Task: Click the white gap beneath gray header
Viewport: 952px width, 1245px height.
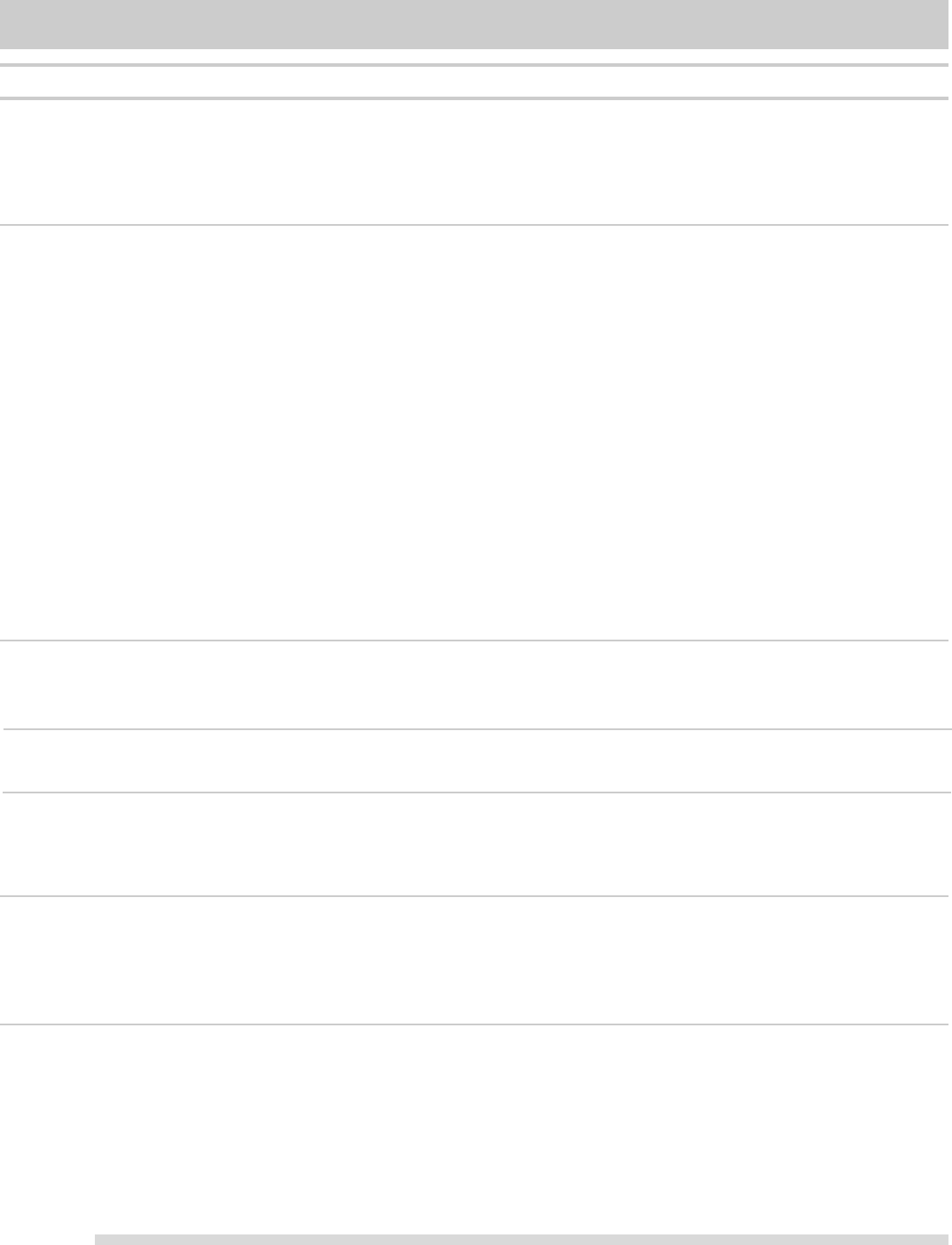Action: point(475,56)
